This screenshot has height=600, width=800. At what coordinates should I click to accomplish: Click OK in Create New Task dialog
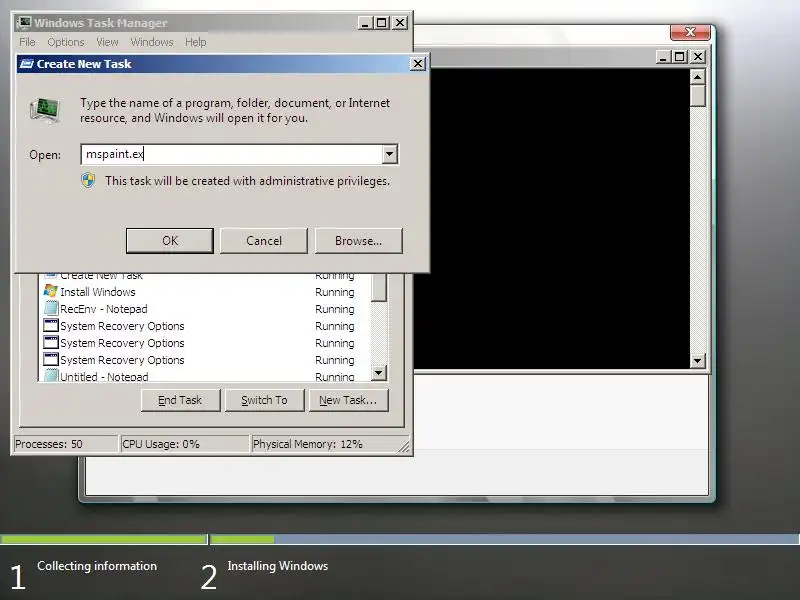point(170,240)
